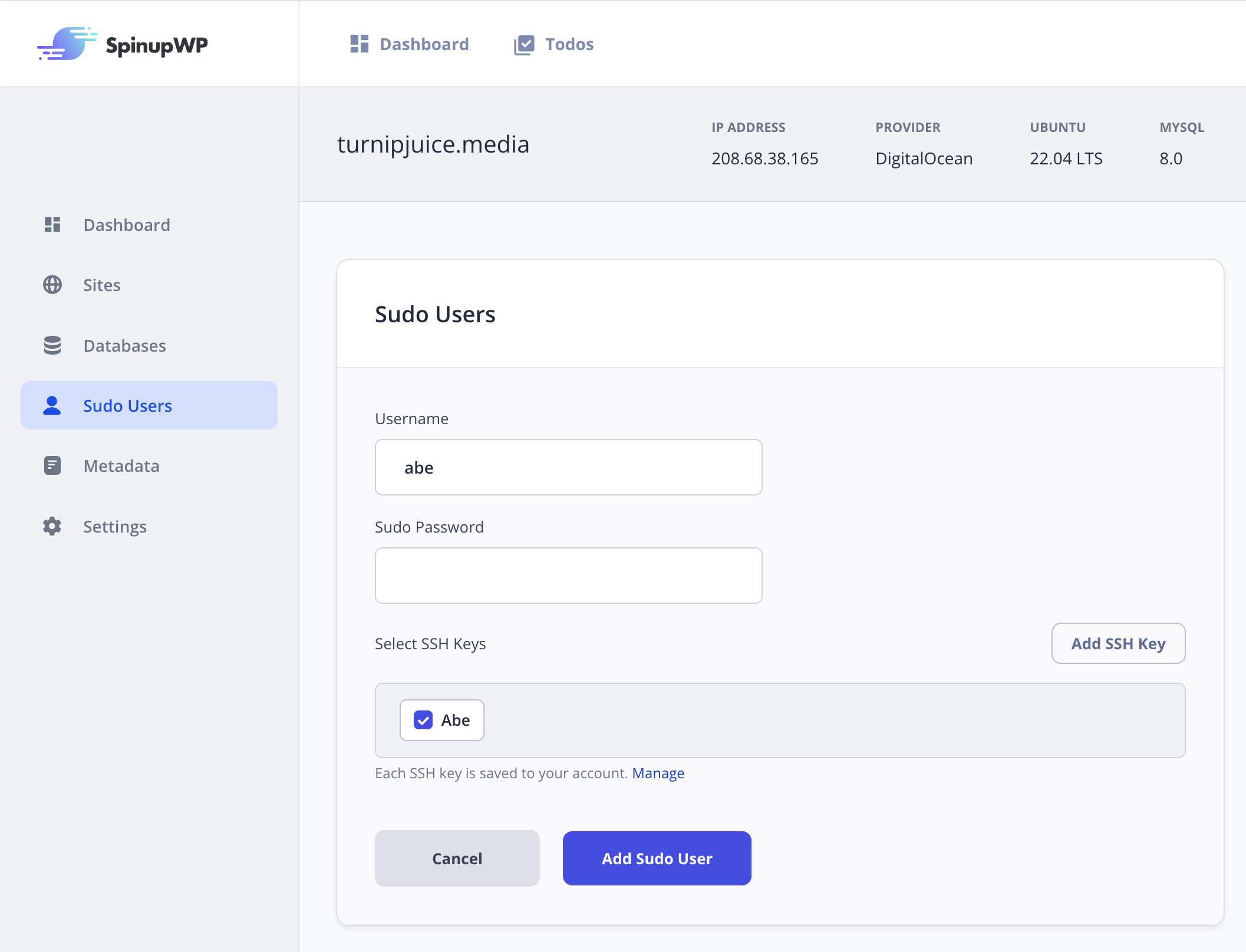Click the Select SSH Keys label
The width and height of the screenshot is (1246, 952).
click(x=430, y=644)
